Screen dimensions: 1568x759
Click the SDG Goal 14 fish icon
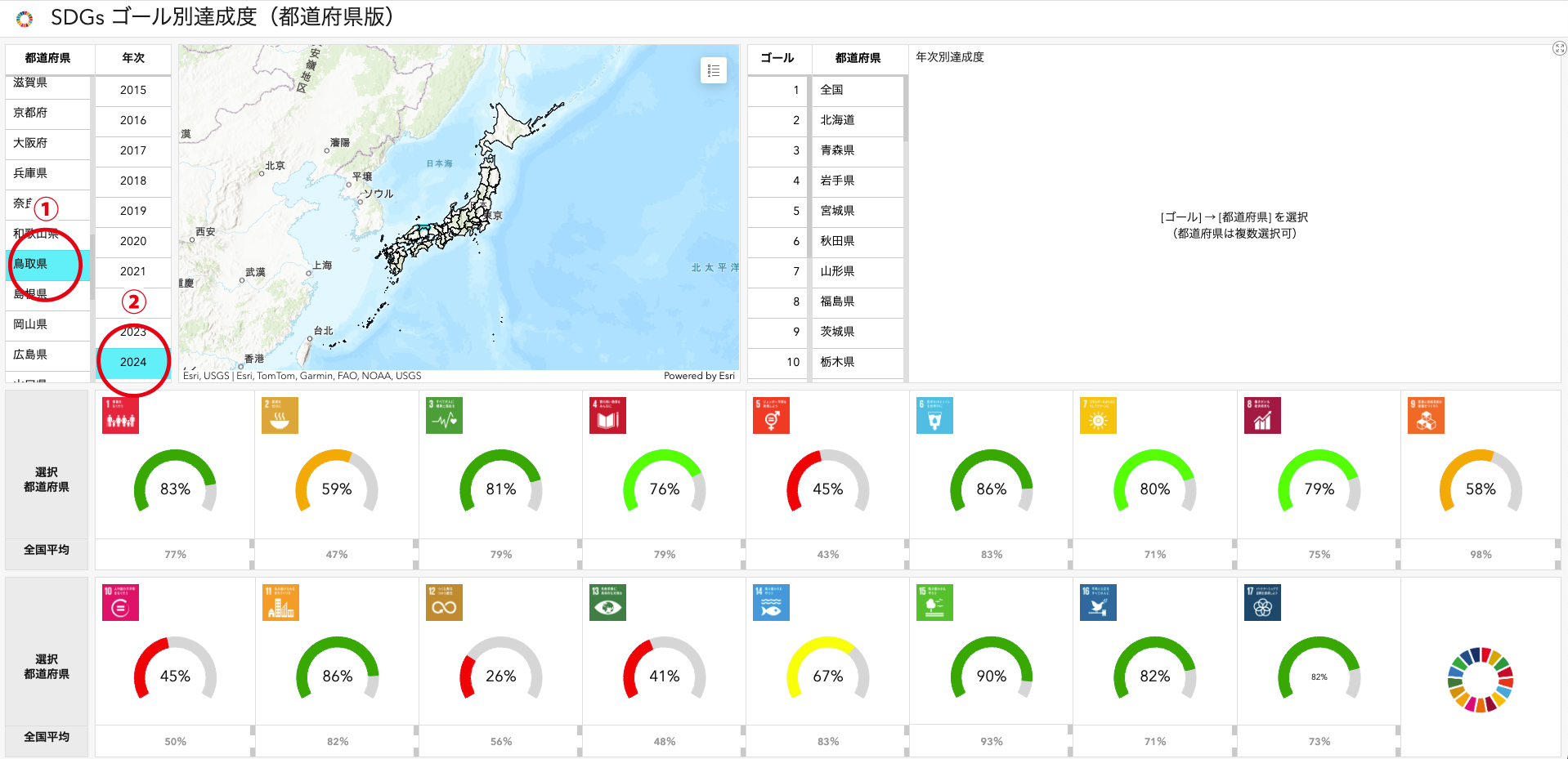click(x=771, y=603)
